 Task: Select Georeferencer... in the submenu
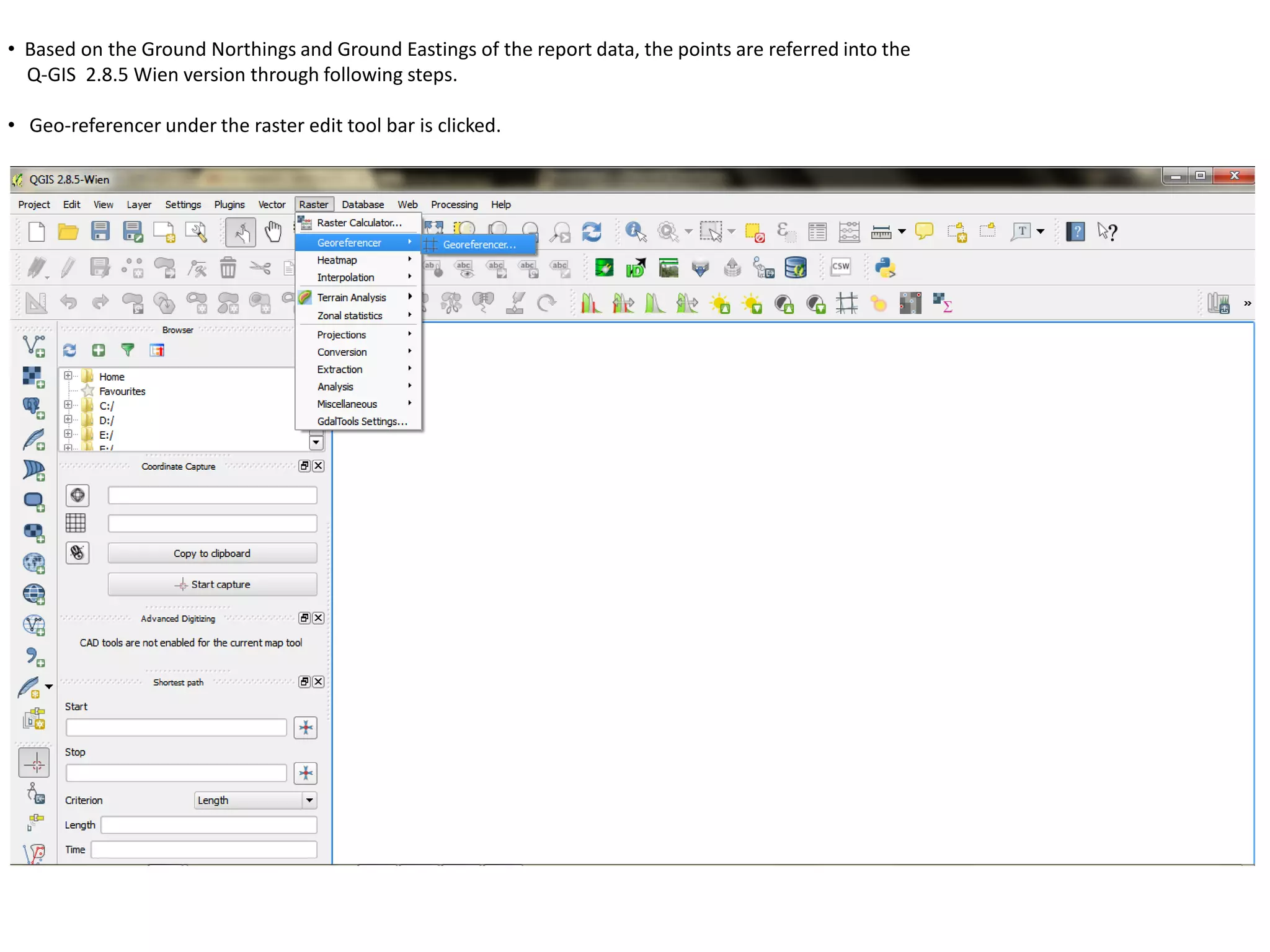479,245
